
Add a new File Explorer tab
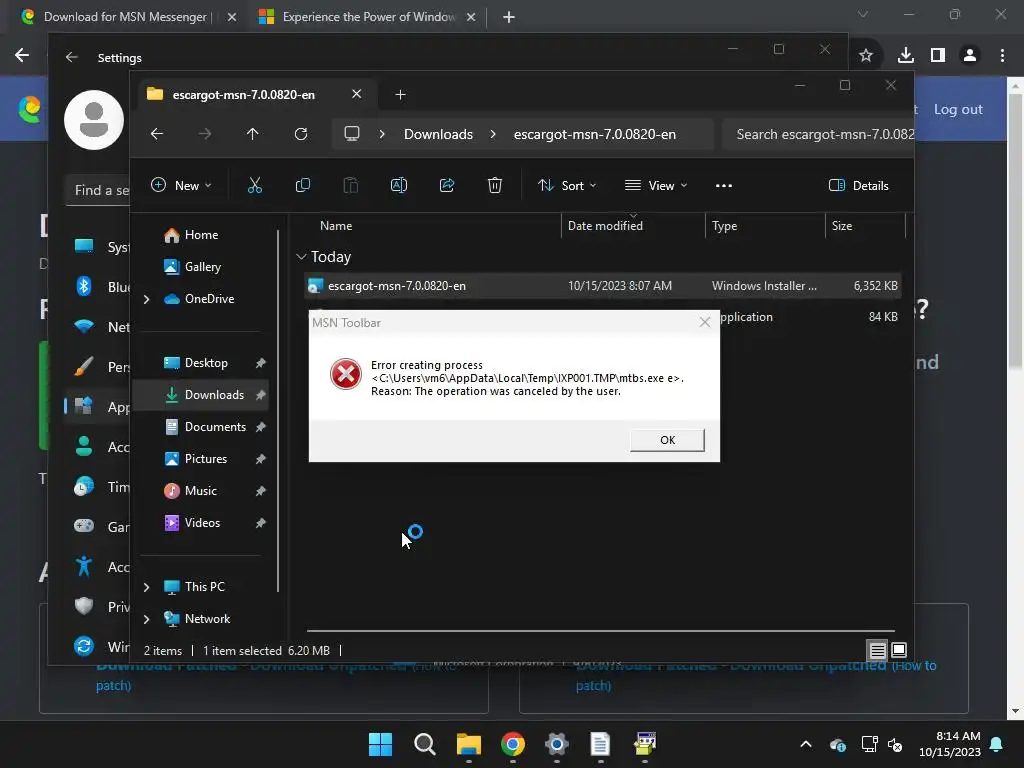tap(400, 95)
